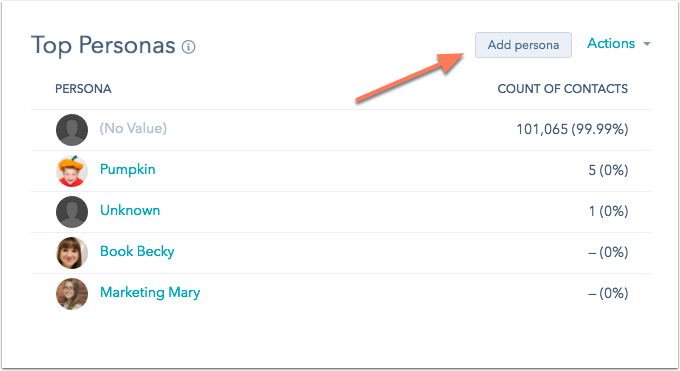Image resolution: width=680 pixels, height=371 pixels.
Task: Open the Book Becky avatar photo
Action: 72,253
